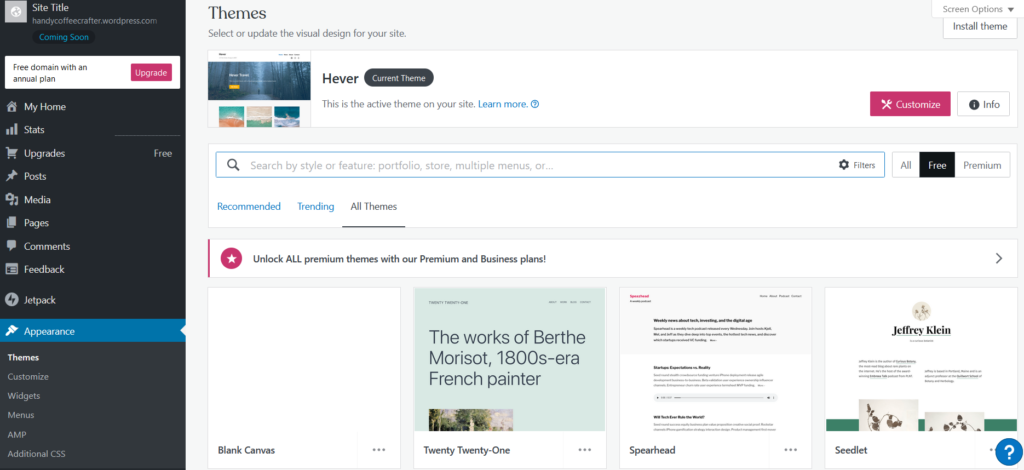Expand the Screen Options dropdown
This screenshot has height=470, width=1024.
[978, 9]
